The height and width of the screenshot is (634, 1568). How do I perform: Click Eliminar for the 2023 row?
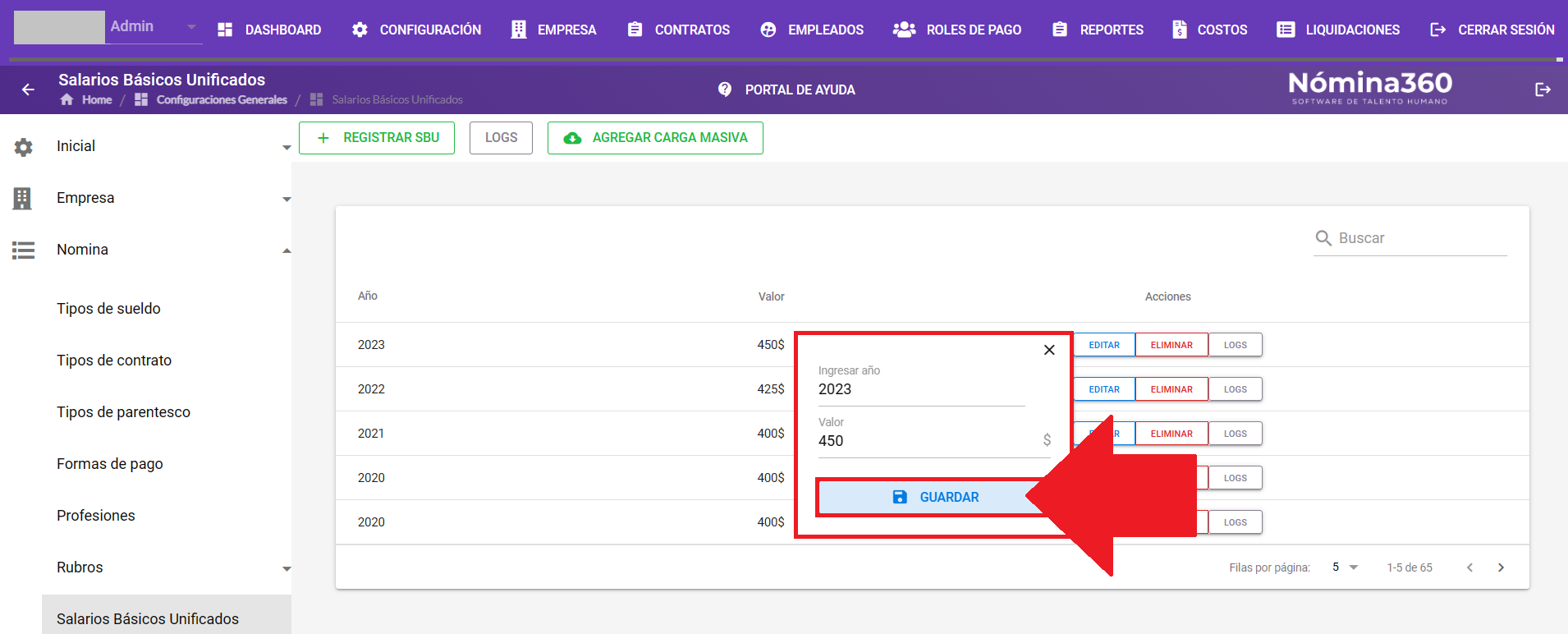pyautogui.click(x=1171, y=345)
